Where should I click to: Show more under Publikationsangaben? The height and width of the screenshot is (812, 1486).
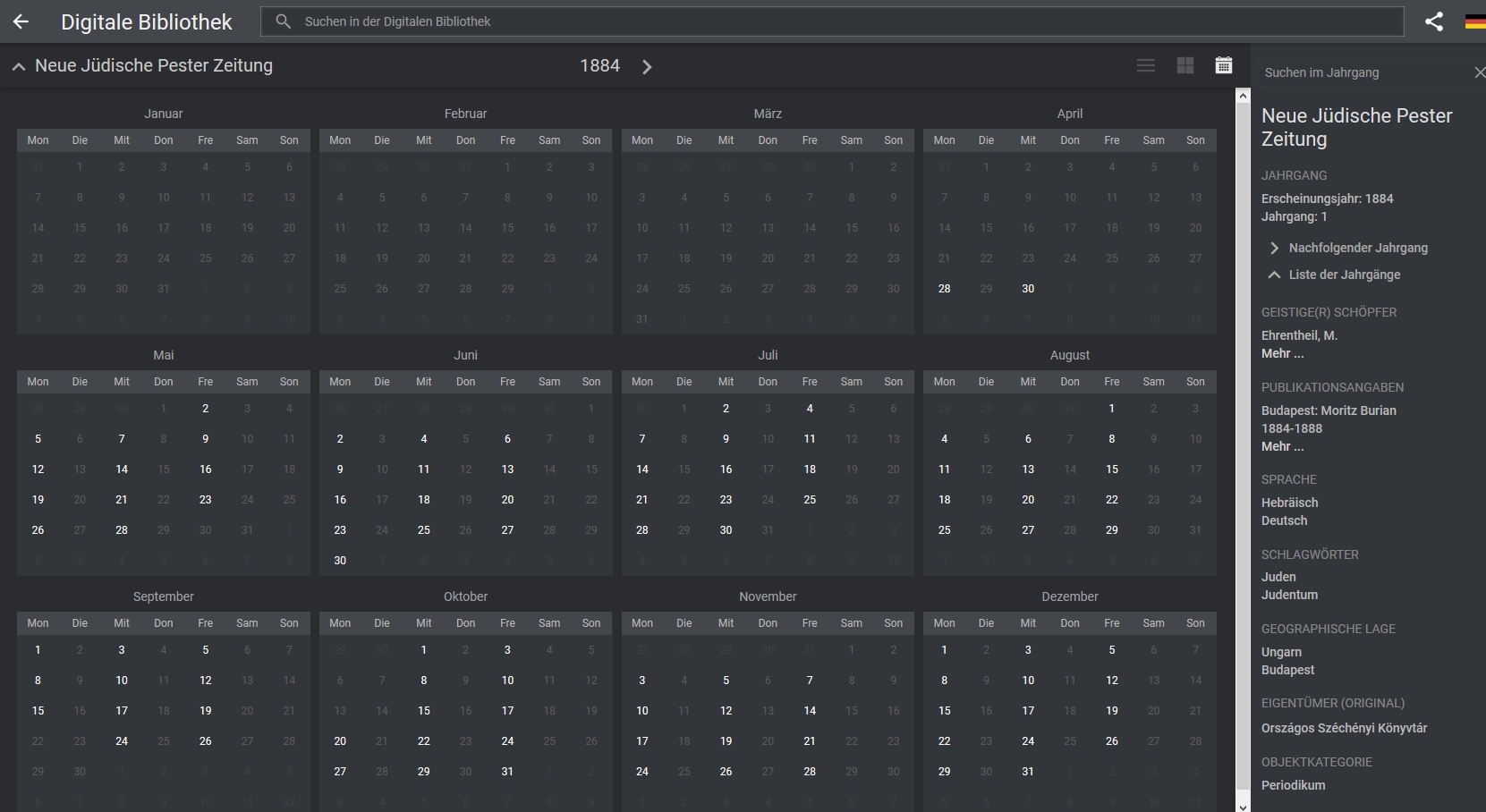(x=1282, y=446)
